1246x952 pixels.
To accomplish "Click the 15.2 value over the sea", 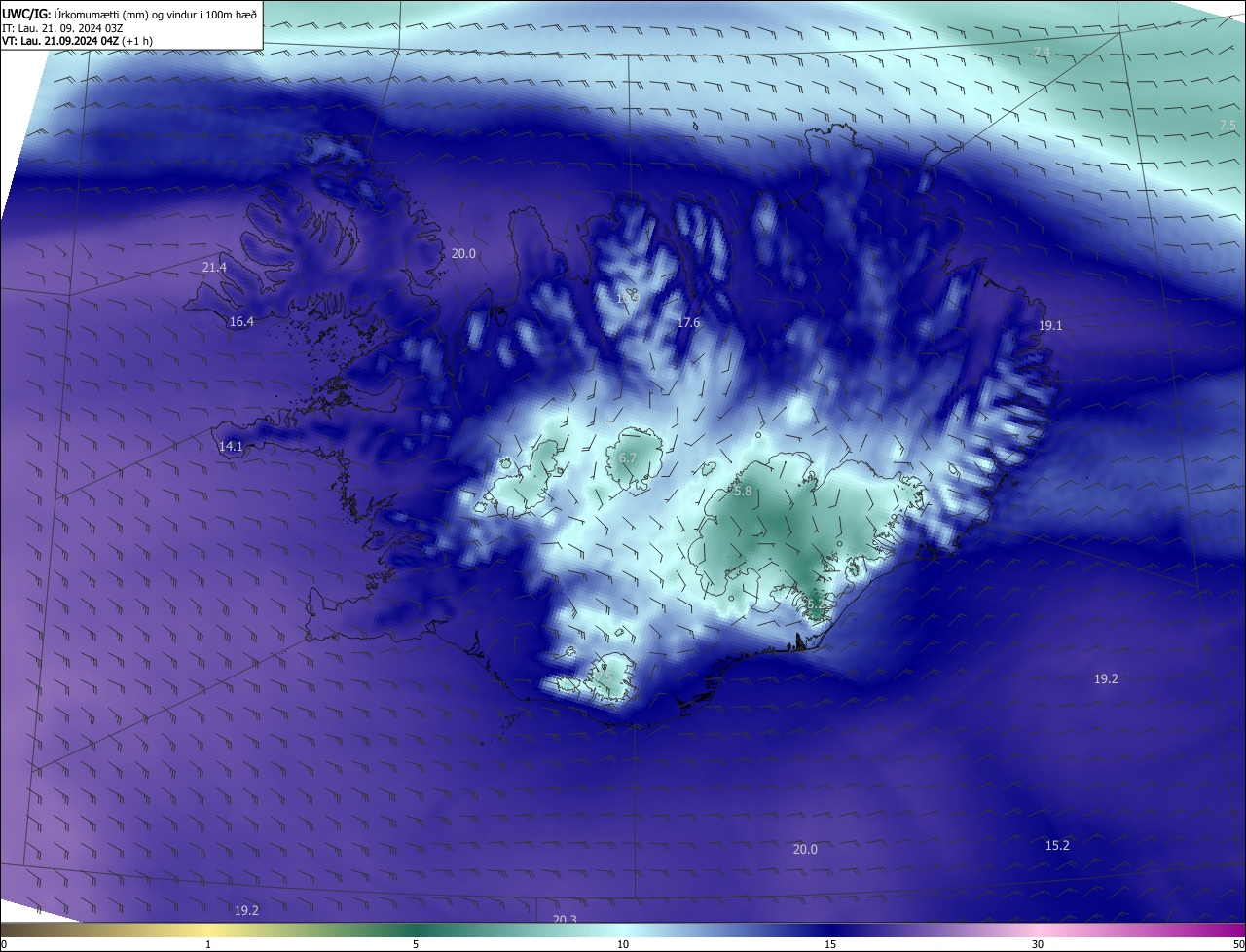I will (x=1057, y=845).
